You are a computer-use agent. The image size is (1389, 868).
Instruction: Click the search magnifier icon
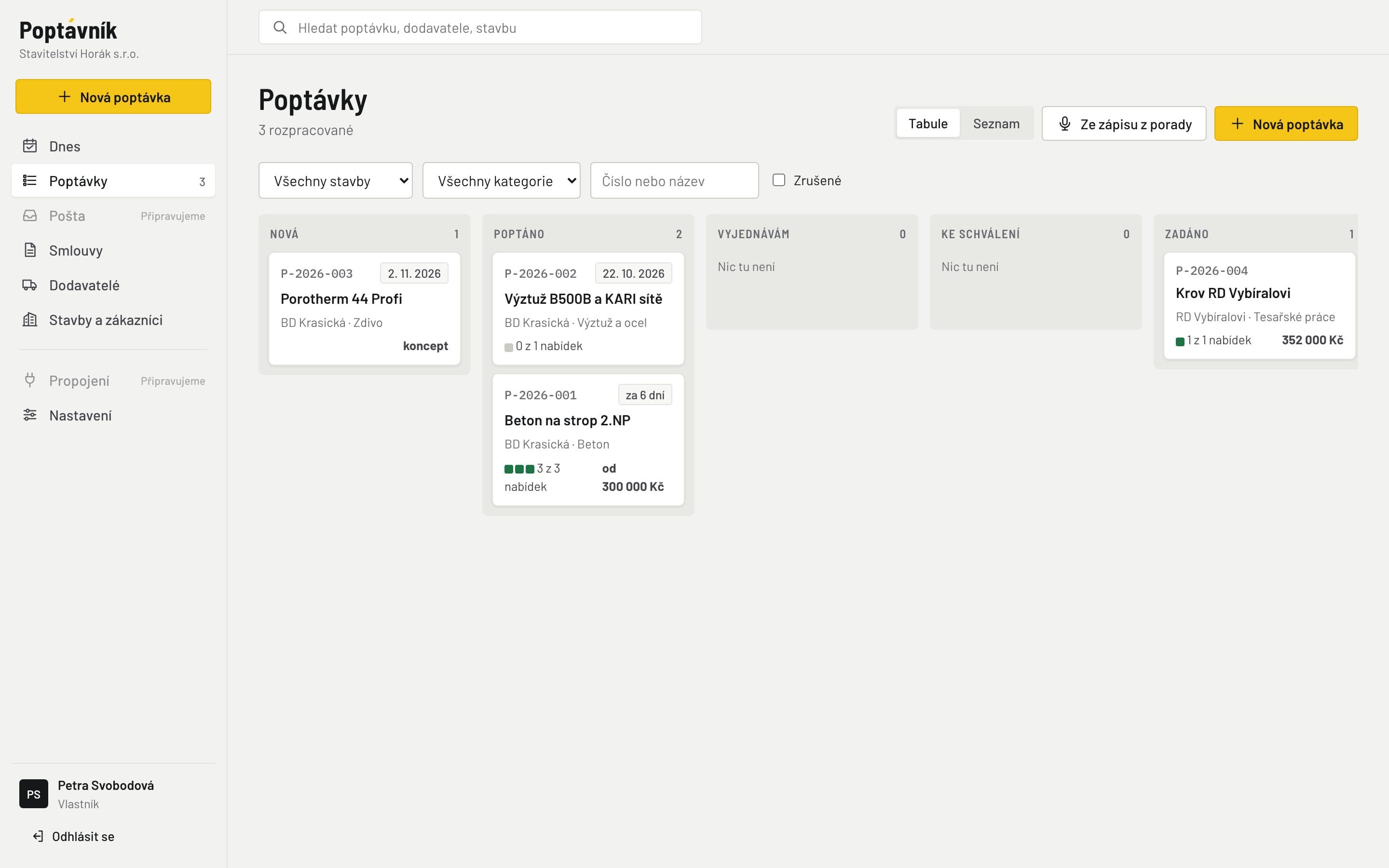pyautogui.click(x=280, y=27)
